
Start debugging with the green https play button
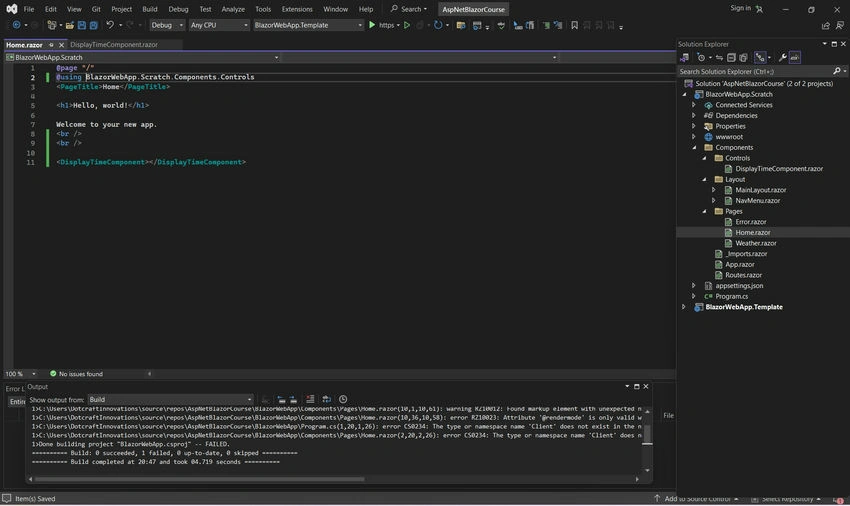coord(371,25)
